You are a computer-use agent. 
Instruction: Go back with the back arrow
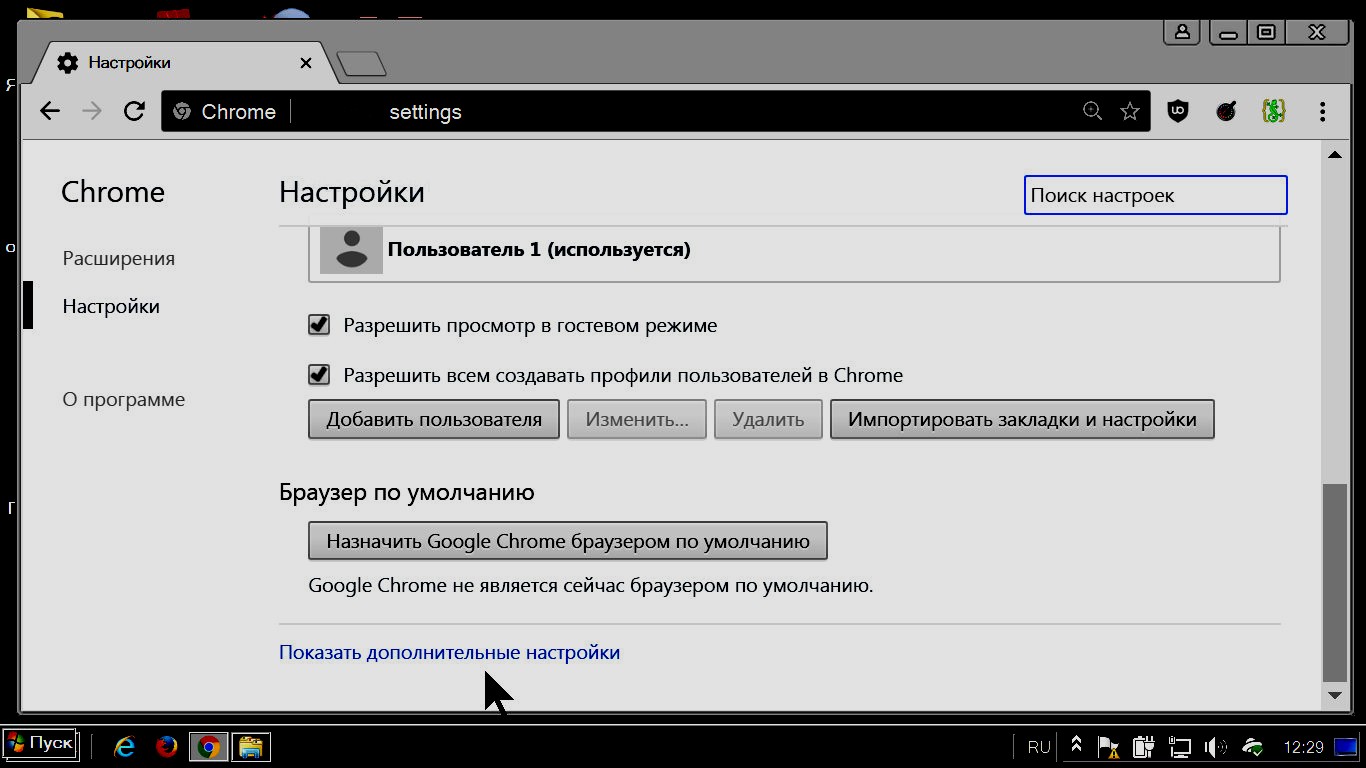click(50, 112)
